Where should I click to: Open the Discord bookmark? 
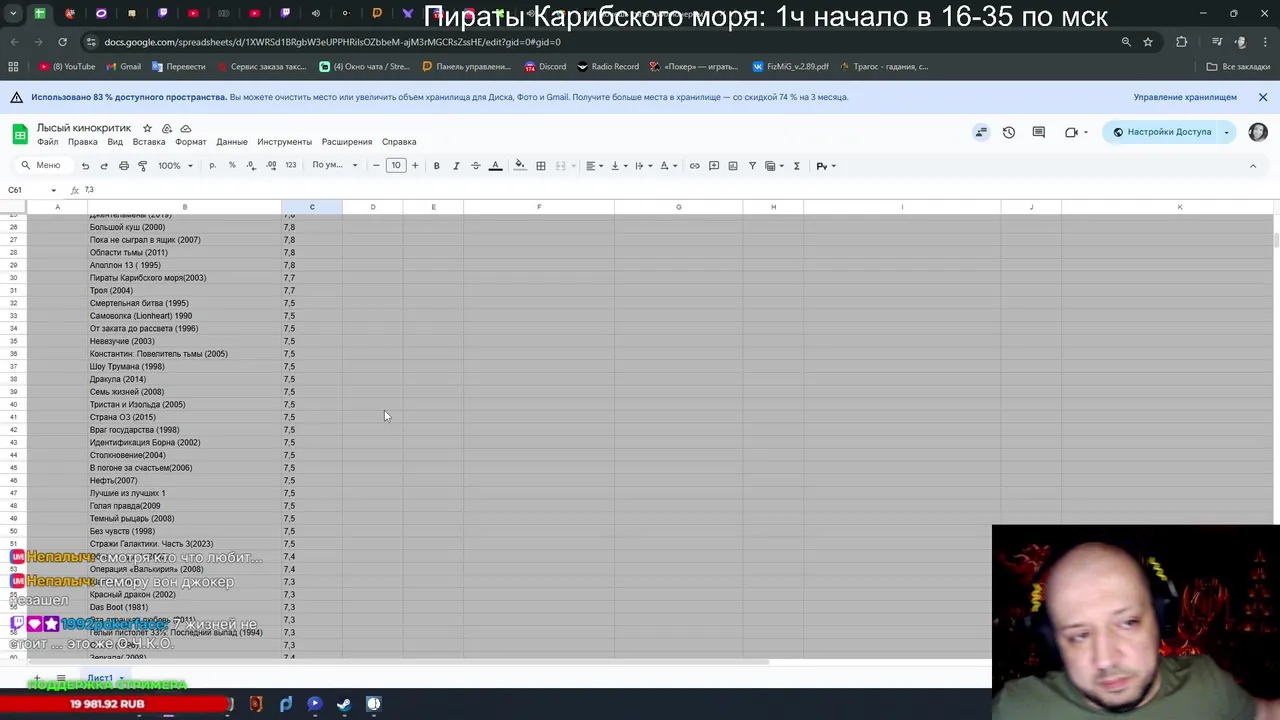(x=545, y=67)
